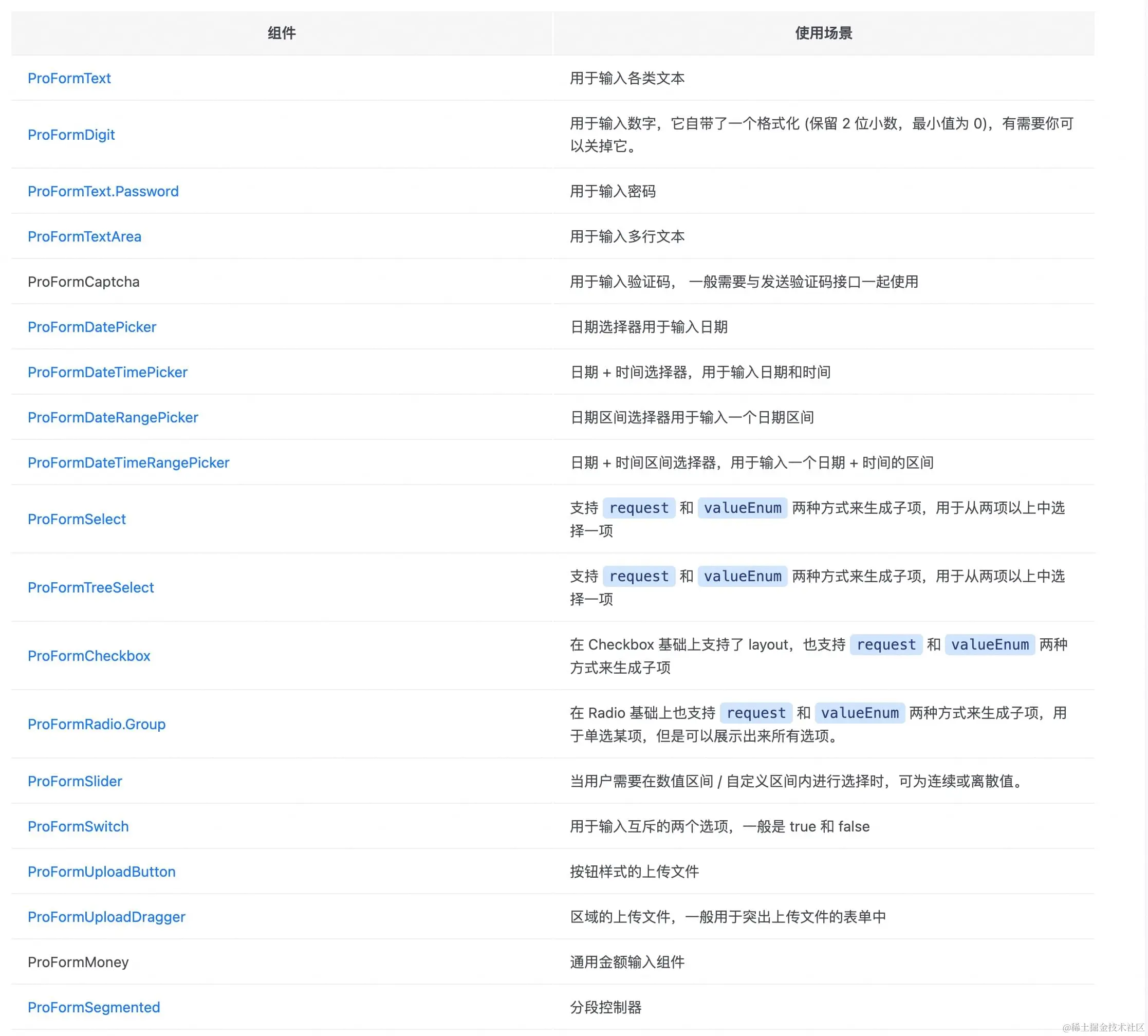
Task: Open the ProFormUploadButton link
Action: pyautogui.click(x=101, y=872)
